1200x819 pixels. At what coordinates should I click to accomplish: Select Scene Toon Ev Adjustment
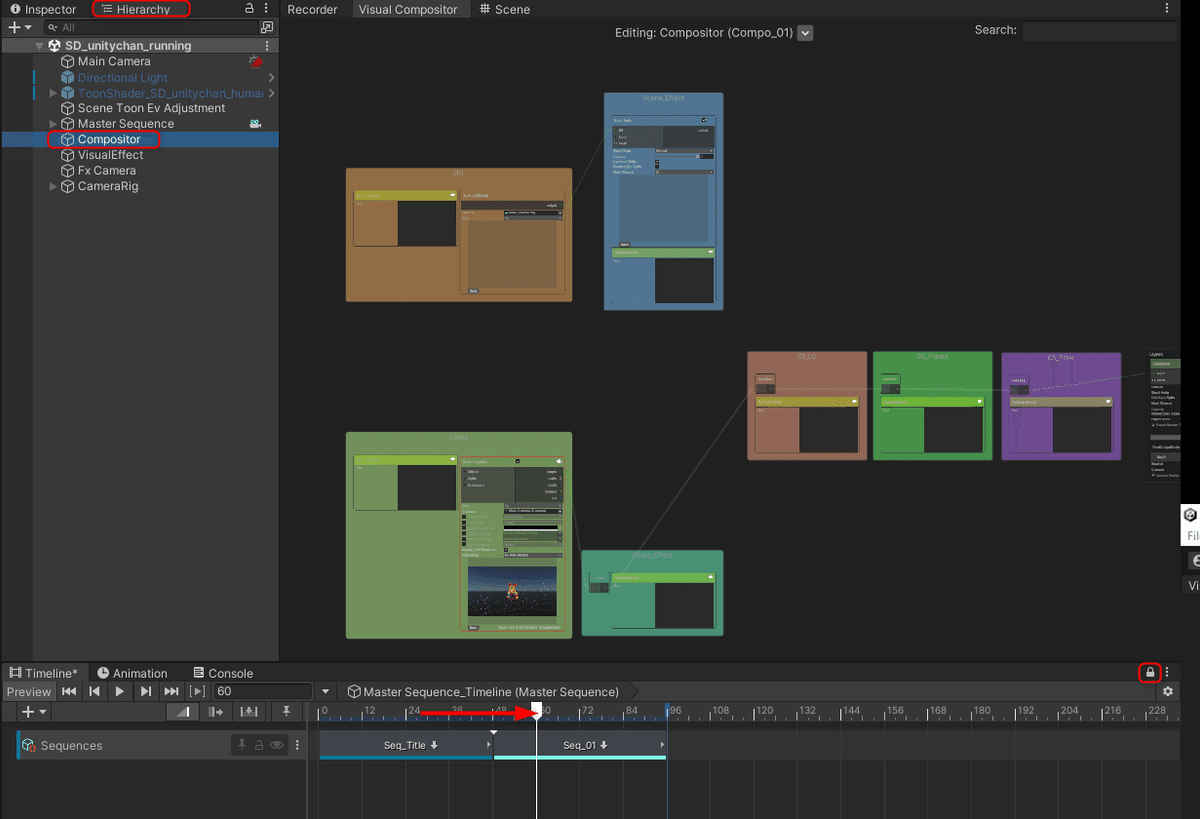pyautogui.click(x=151, y=108)
